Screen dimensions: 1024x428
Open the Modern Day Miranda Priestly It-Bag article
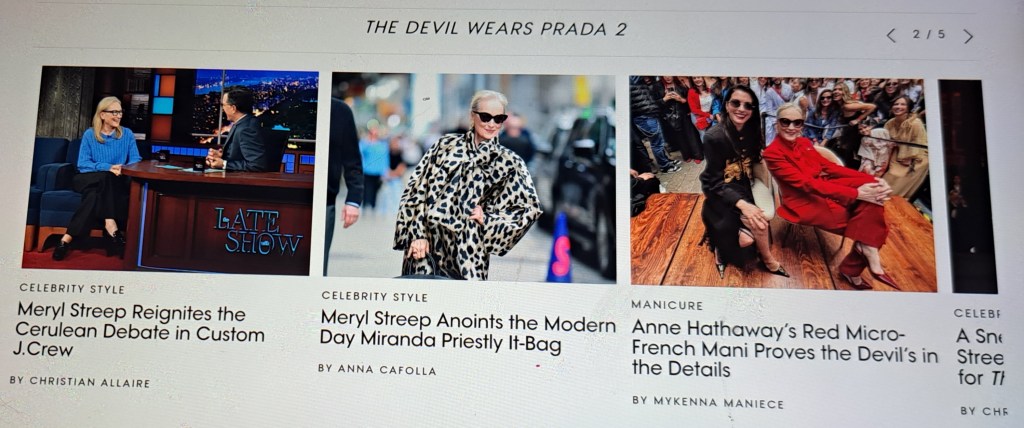coord(468,331)
